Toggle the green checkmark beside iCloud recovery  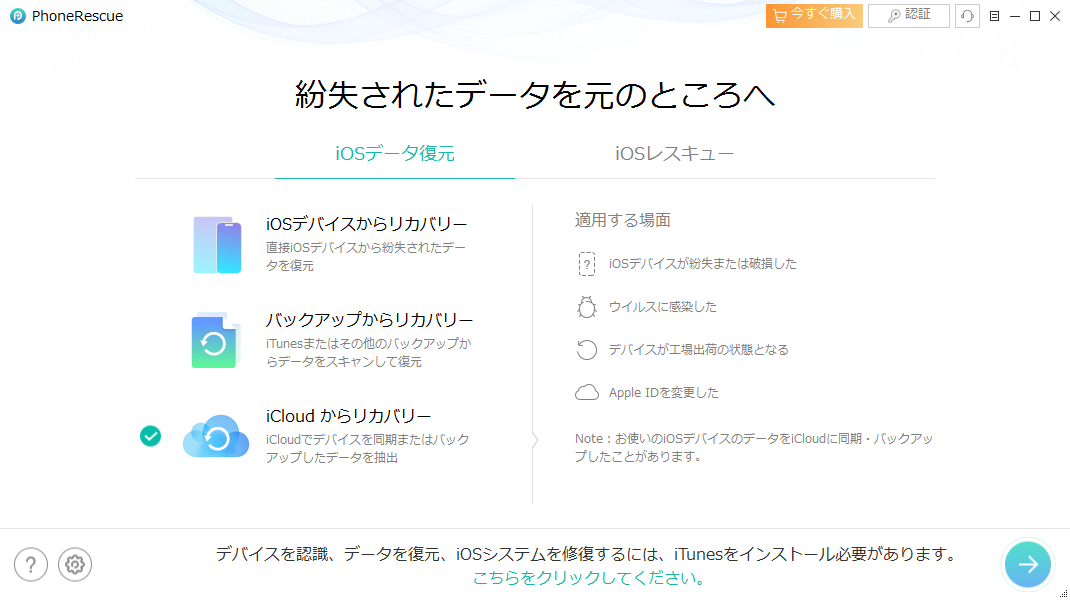coord(150,436)
